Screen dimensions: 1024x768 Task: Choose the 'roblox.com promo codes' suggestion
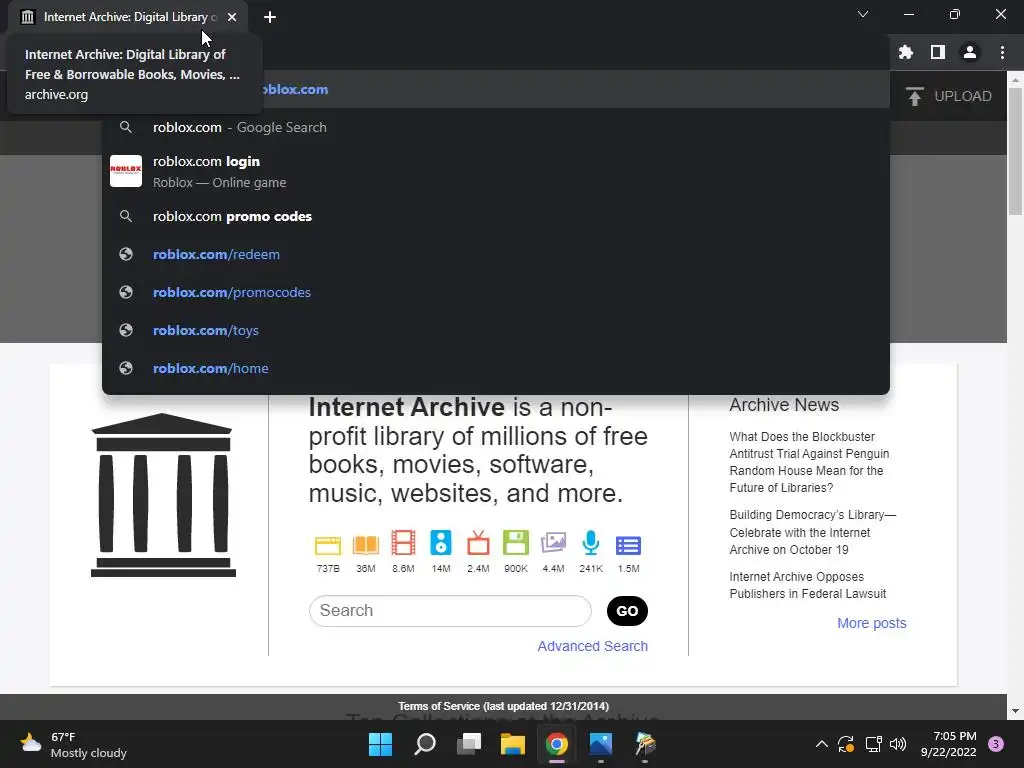coord(496,216)
